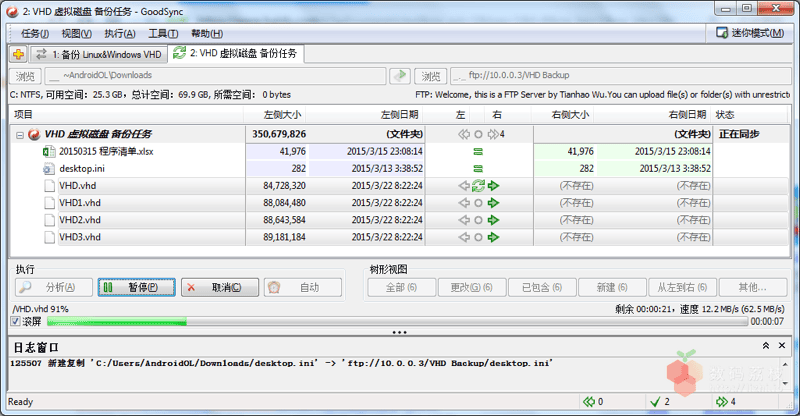Select tab 2: VHD 虚拟磁盘 备份任务
Viewport: 800px width, 416px height.
tap(236, 53)
